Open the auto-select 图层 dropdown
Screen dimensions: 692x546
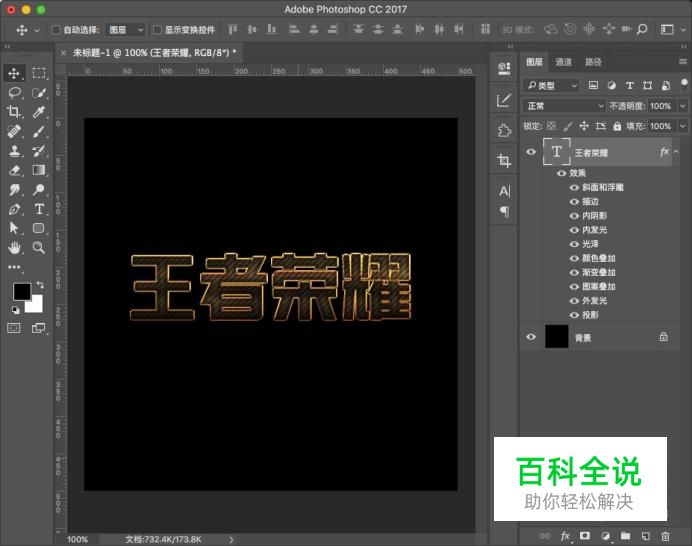click(126, 30)
